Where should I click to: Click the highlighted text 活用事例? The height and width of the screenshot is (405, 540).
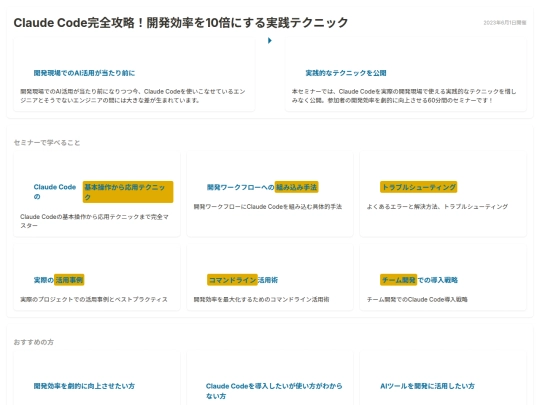[x=69, y=280]
